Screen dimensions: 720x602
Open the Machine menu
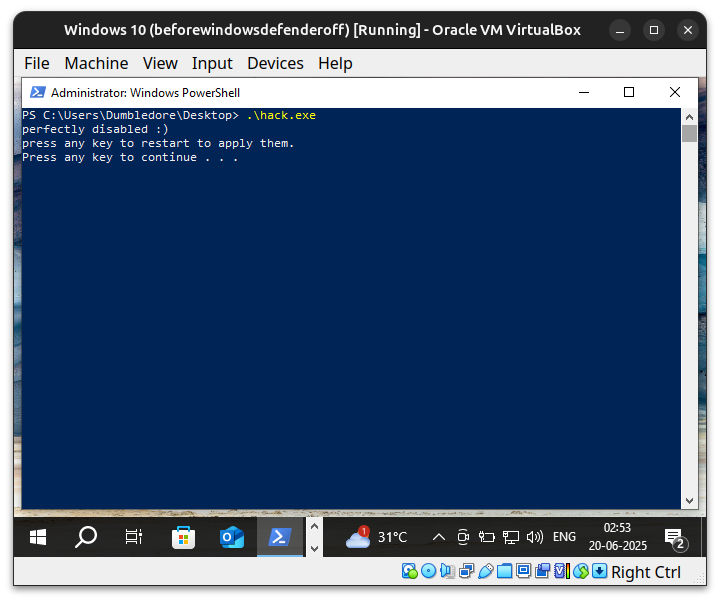(96, 63)
